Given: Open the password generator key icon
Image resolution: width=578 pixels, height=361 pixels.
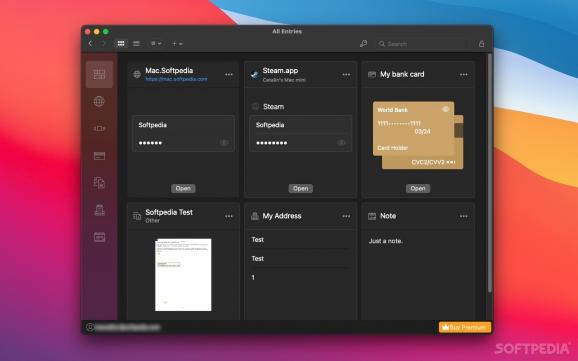Looking at the screenshot, I should click(363, 44).
